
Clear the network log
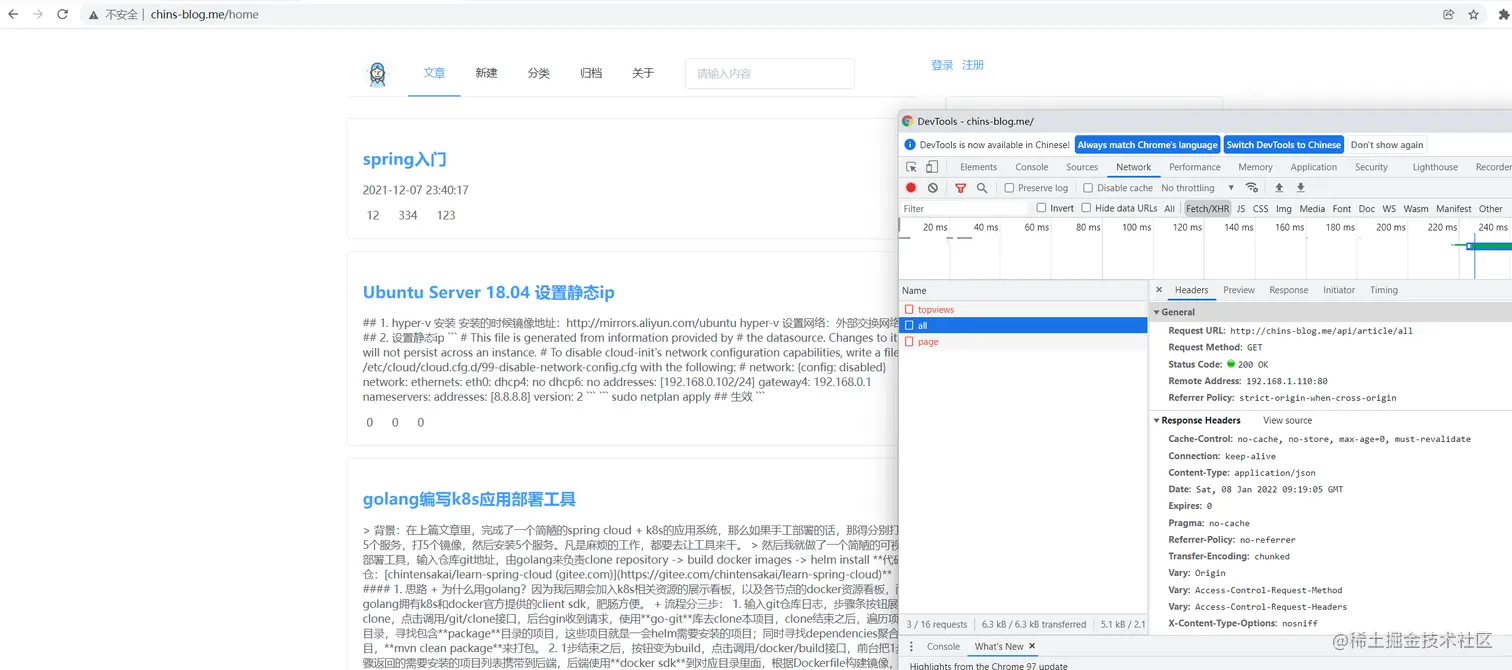pos(933,188)
